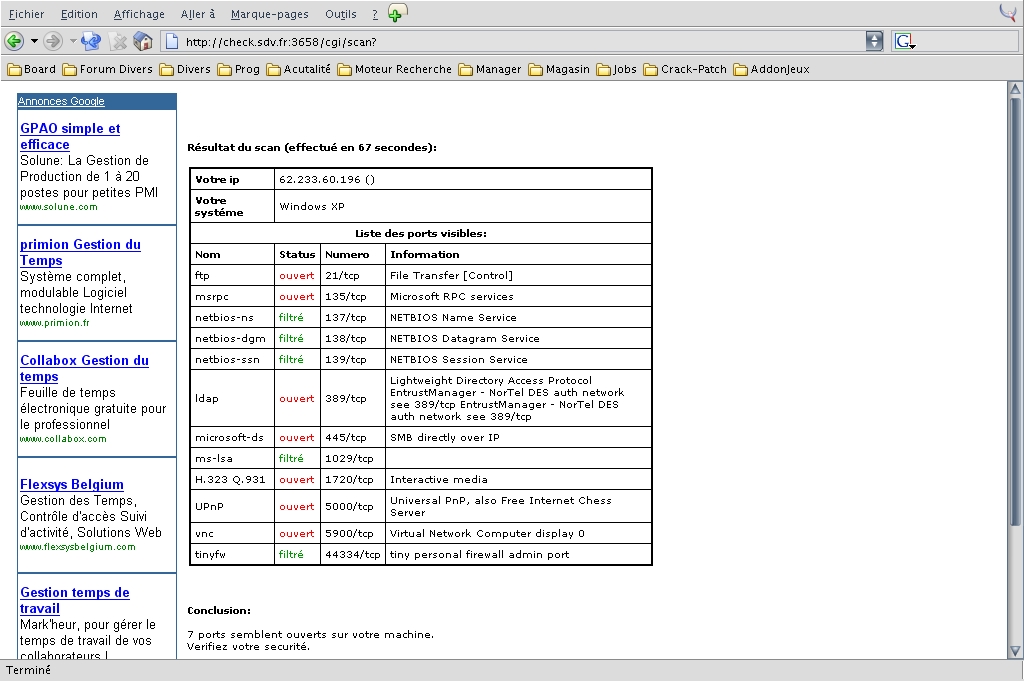1024x681 pixels.
Task: Click the 'NETBIOS Datagram Service' information cell
Action: coord(518,338)
